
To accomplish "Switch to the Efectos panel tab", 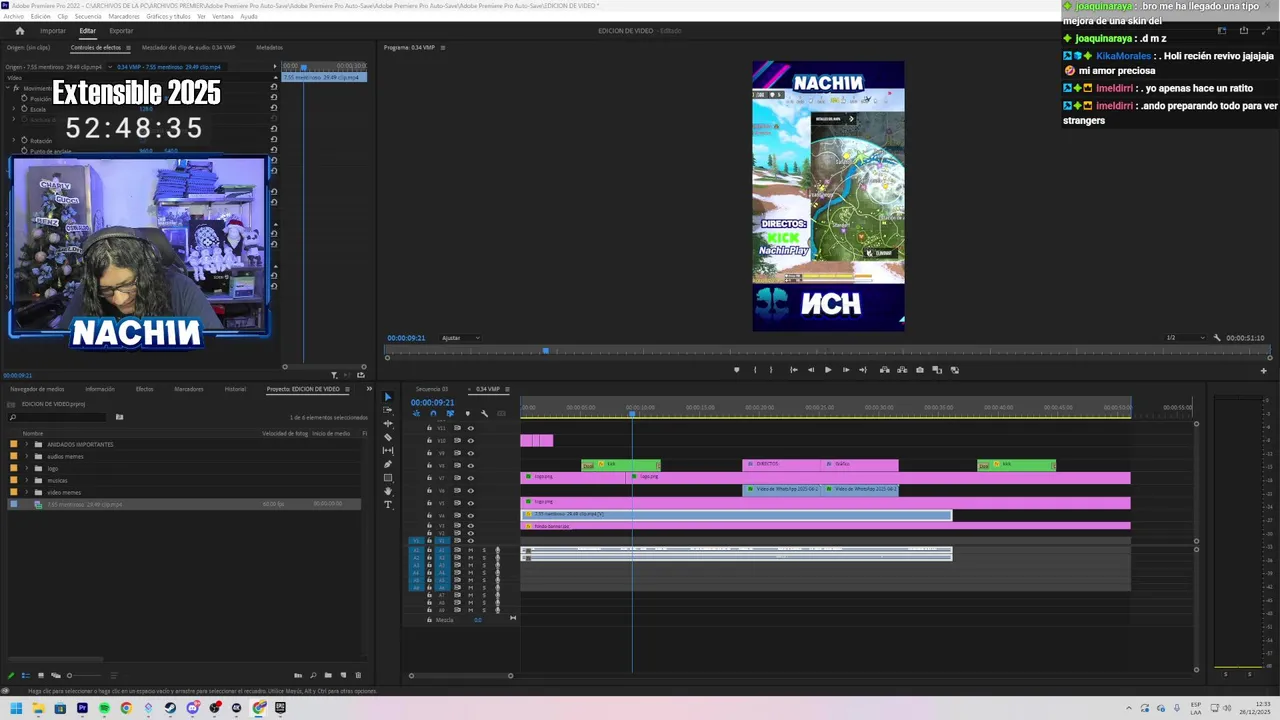I will [x=145, y=389].
